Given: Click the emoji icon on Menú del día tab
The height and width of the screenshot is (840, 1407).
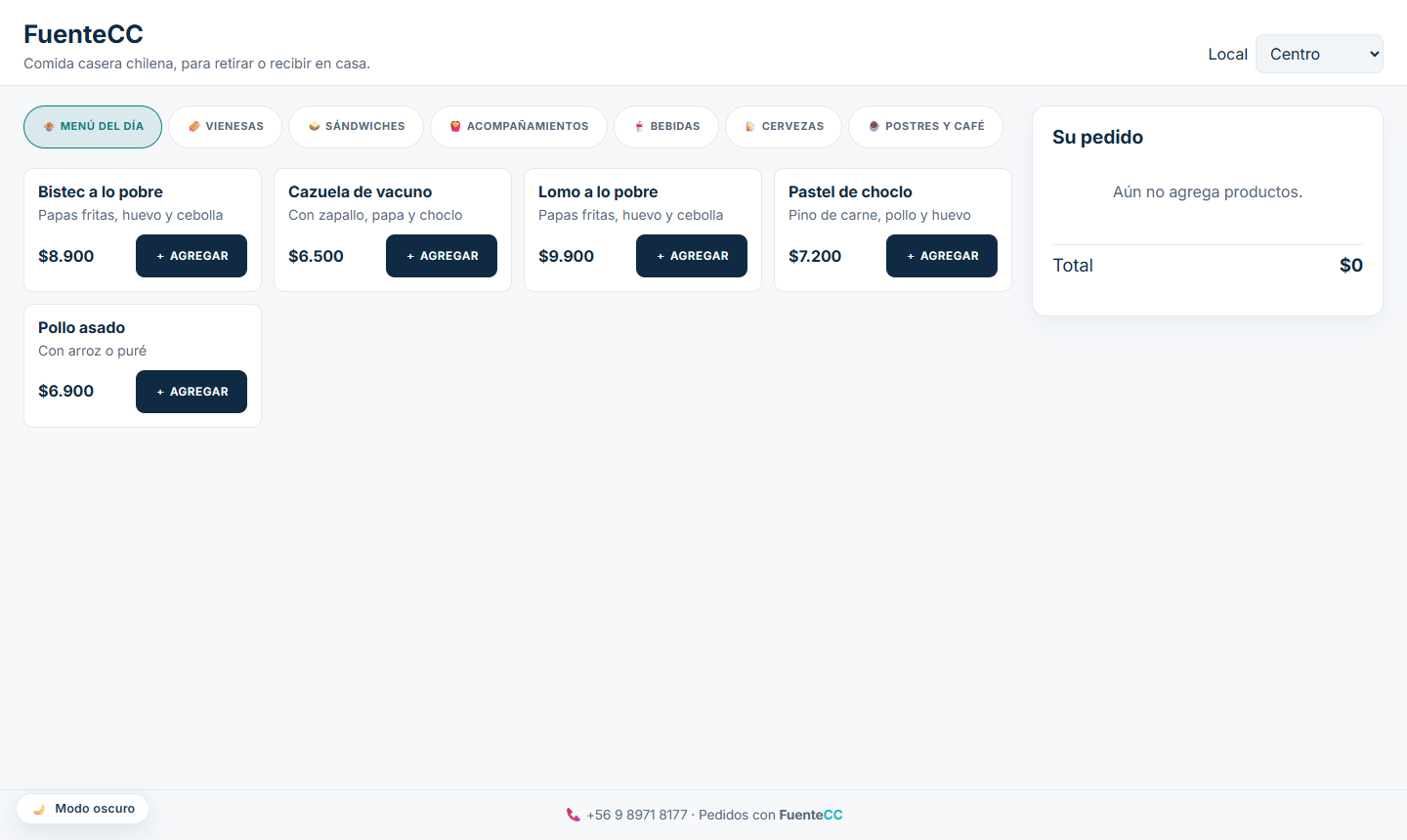Looking at the screenshot, I should click(49, 127).
